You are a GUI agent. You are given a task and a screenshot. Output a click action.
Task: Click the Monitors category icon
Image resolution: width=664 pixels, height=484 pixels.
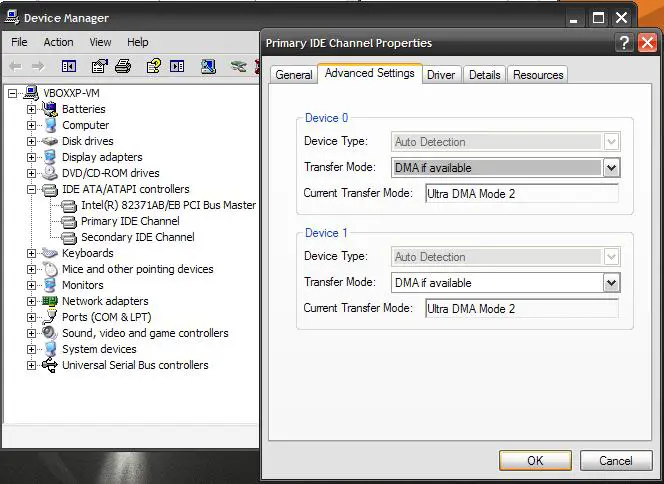tap(50, 285)
